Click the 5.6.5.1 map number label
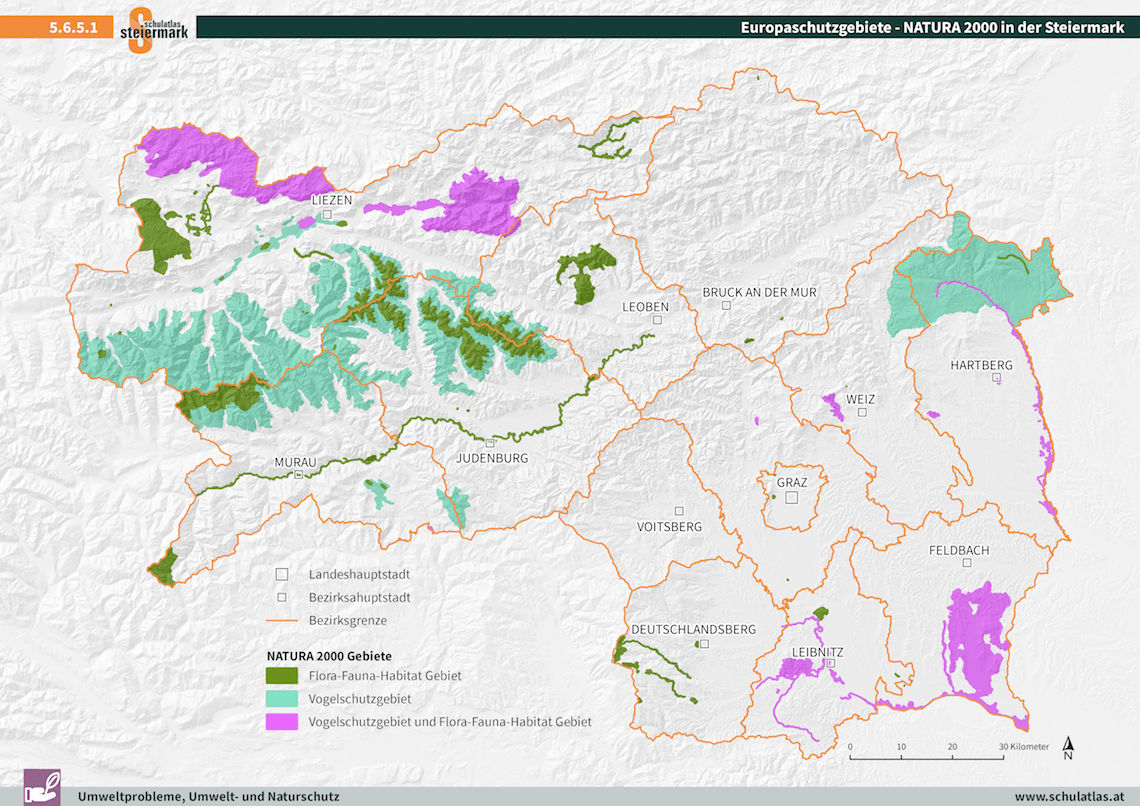Image resolution: width=1140 pixels, height=806 pixels. coord(73,28)
